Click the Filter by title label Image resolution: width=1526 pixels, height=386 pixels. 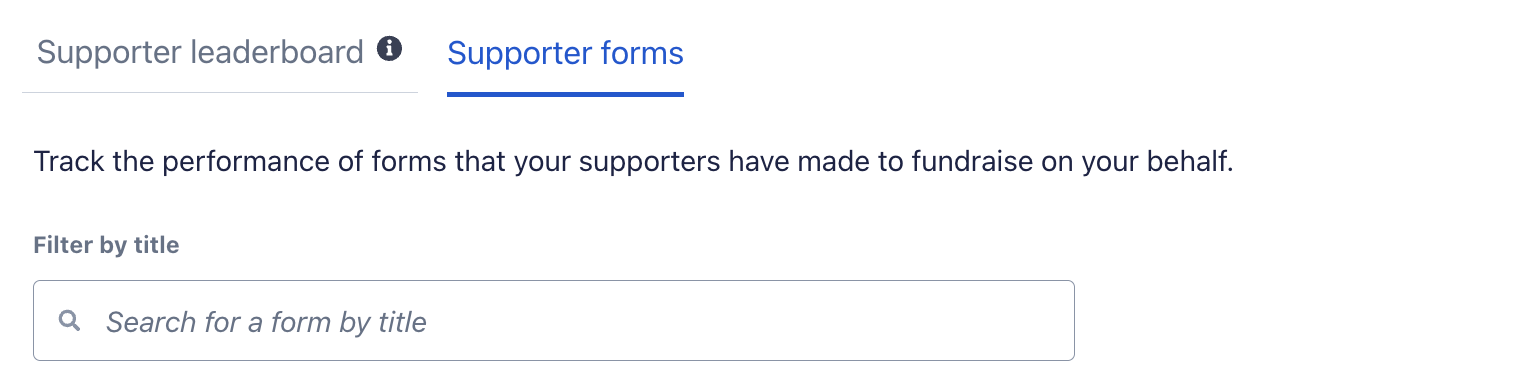coord(106,245)
